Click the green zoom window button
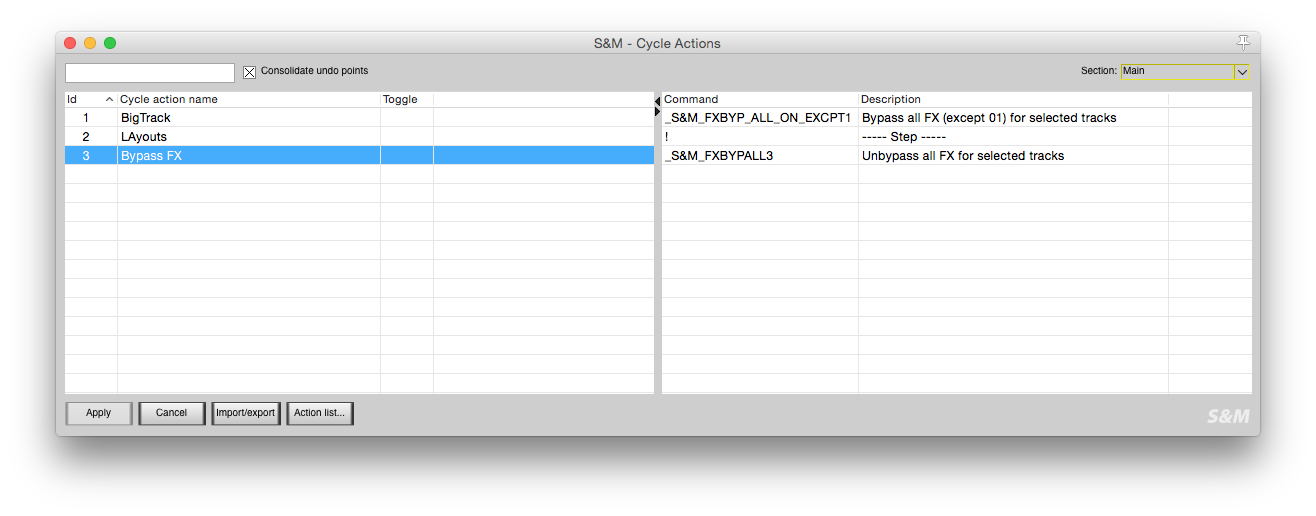The width and height of the screenshot is (1316, 516). click(110, 43)
